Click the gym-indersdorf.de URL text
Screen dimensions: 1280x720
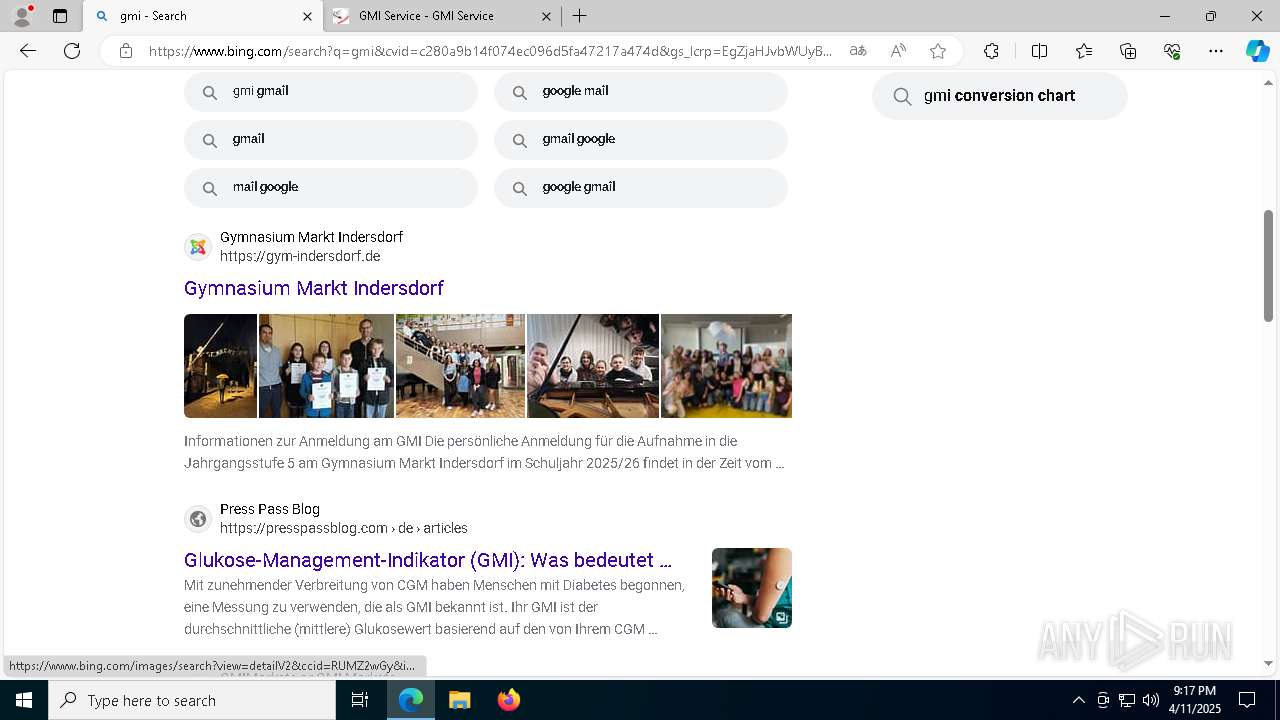300,256
